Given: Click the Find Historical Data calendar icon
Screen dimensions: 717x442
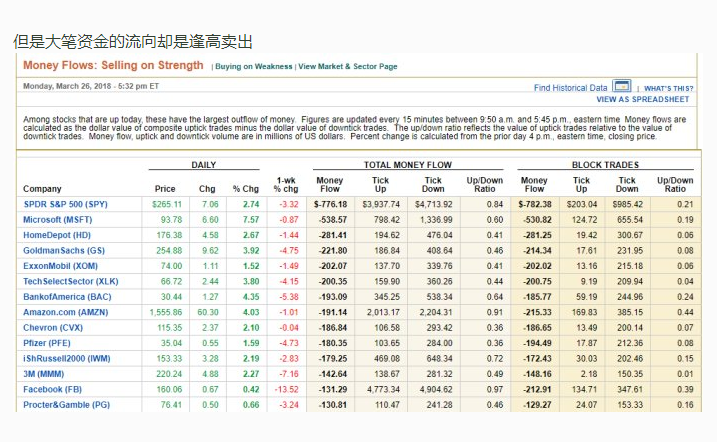Looking at the screenshot, I should coord(621,87).
